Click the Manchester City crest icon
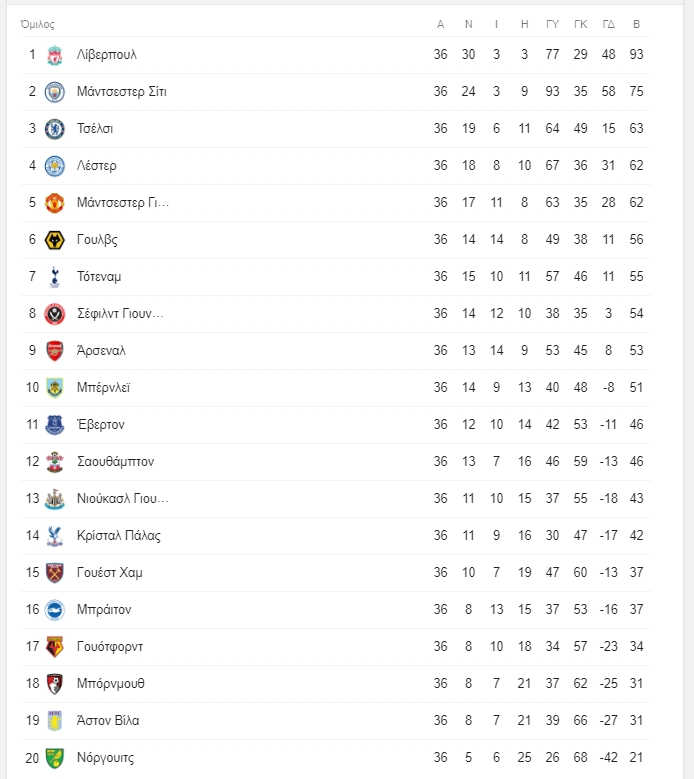The height and width of the screenshot is (779, 694). 55,92
